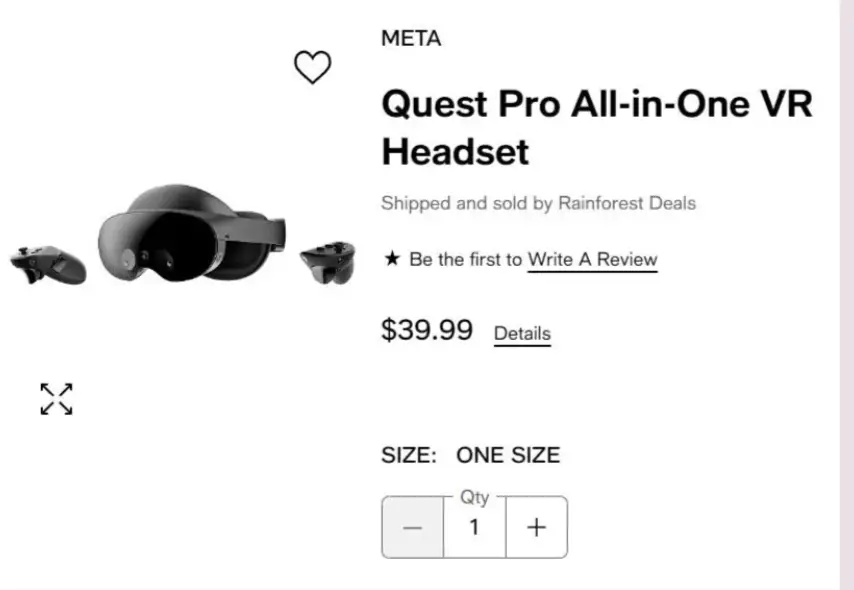Open fullscreen view with the expand arrows icon
Image resolution: width=854 pixels, height=590 pixels.
point(56,398)
